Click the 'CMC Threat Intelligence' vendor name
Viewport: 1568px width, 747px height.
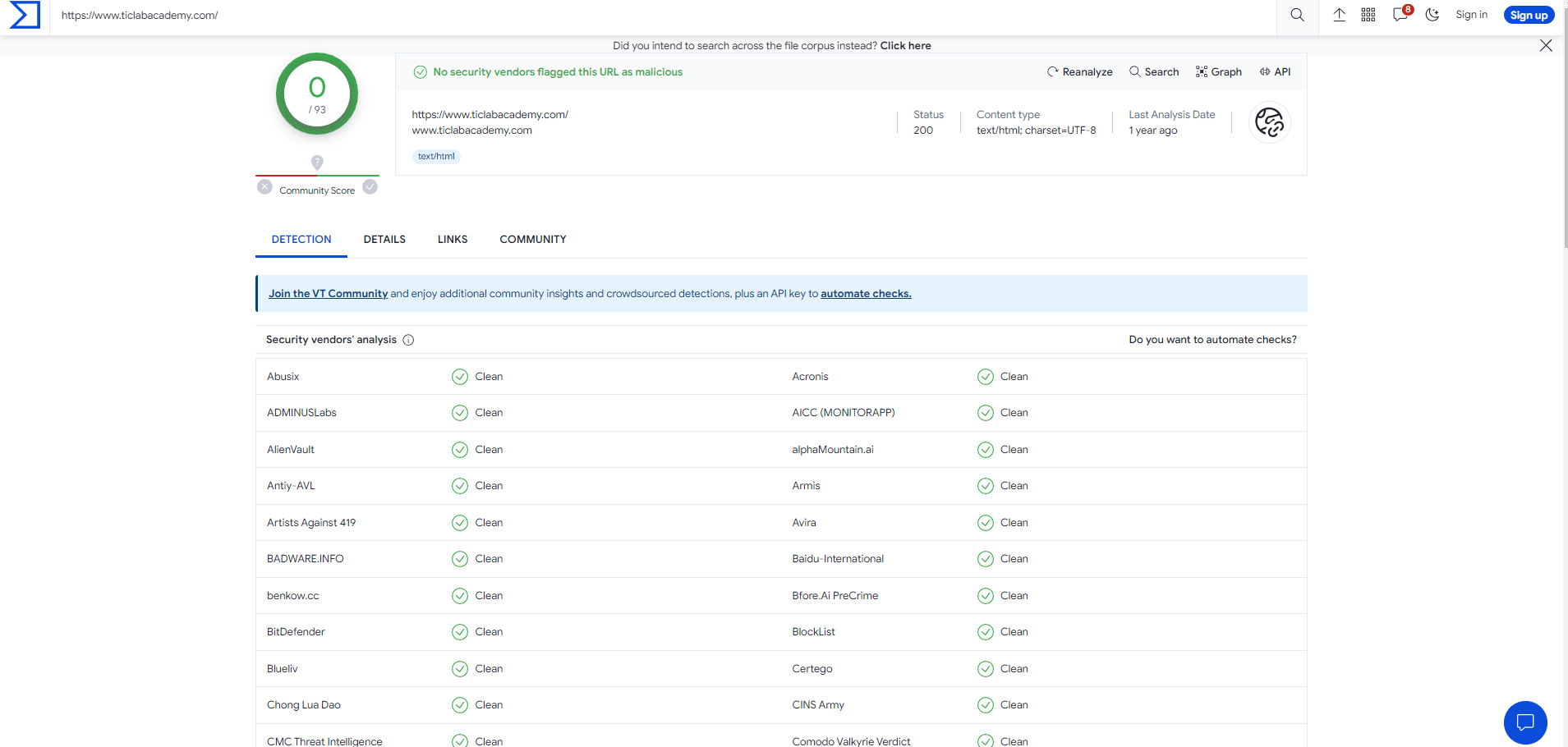[324, 741]
